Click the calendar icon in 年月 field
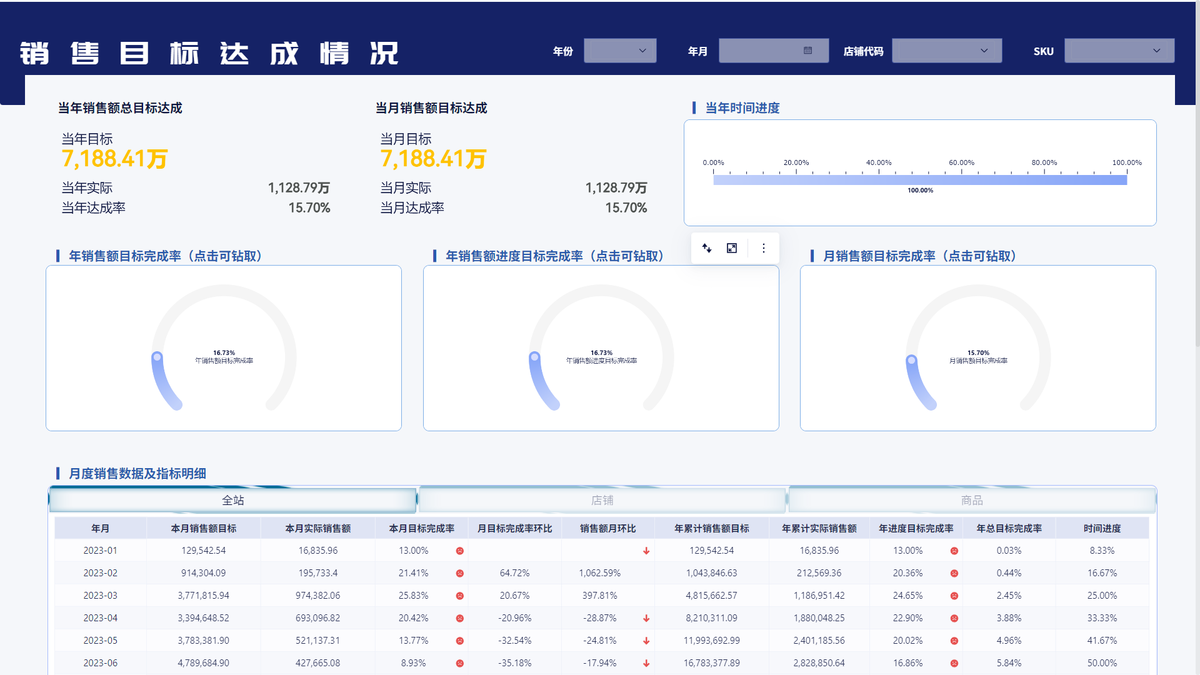The width and height of the screenshot is (1200, 675). point(808,50)
